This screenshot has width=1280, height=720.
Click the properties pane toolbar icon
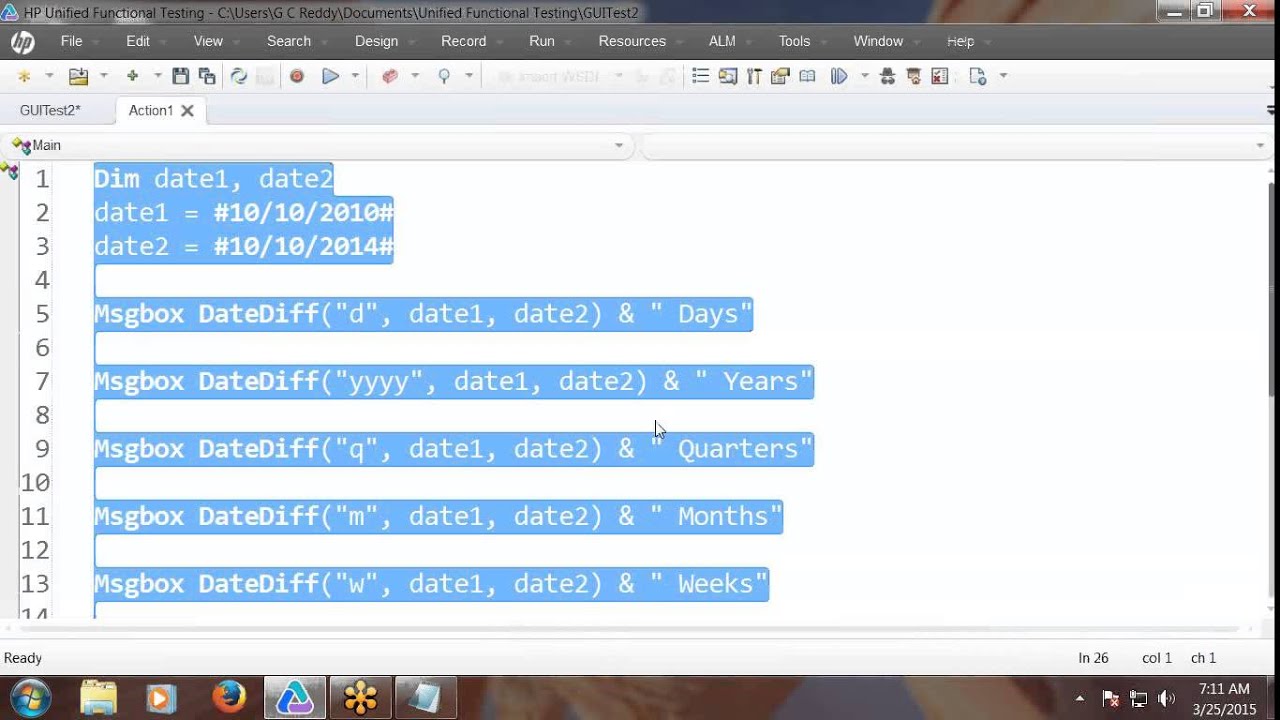click(781, 76)
